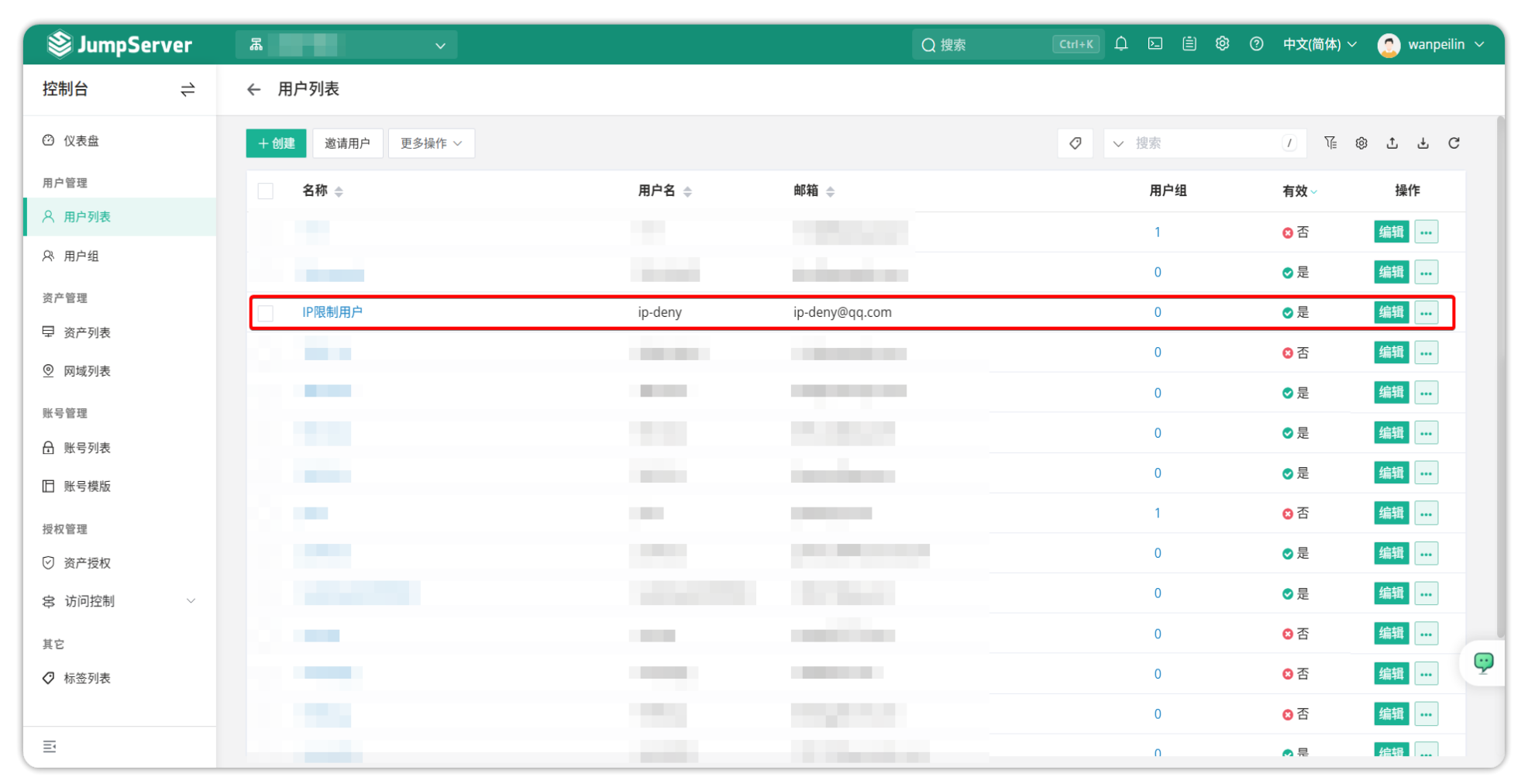Go to 用户组 in sidebar

[x=81, y=256]
